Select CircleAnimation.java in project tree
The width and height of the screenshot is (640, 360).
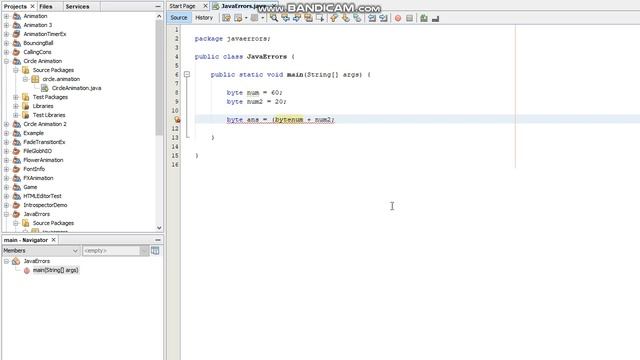tap(76, 88)
